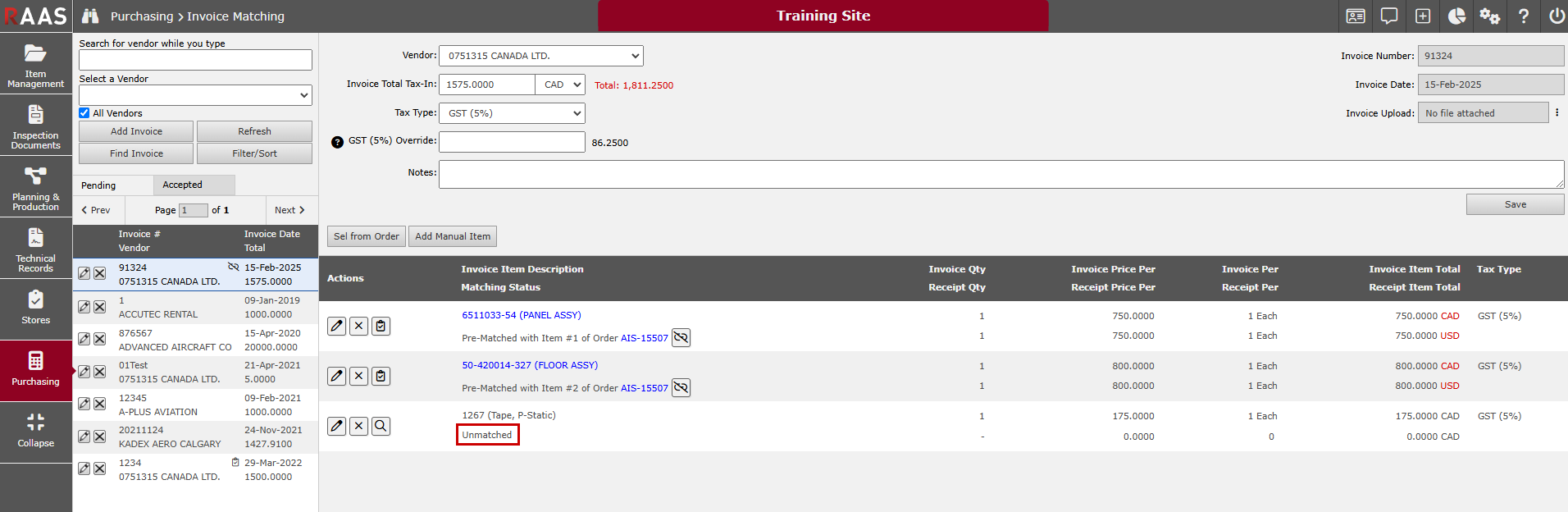Expand the CAD currency dropdown
Image resolution: width=1568 pixels, height=512 pixels.
click(x=561, y=85)
